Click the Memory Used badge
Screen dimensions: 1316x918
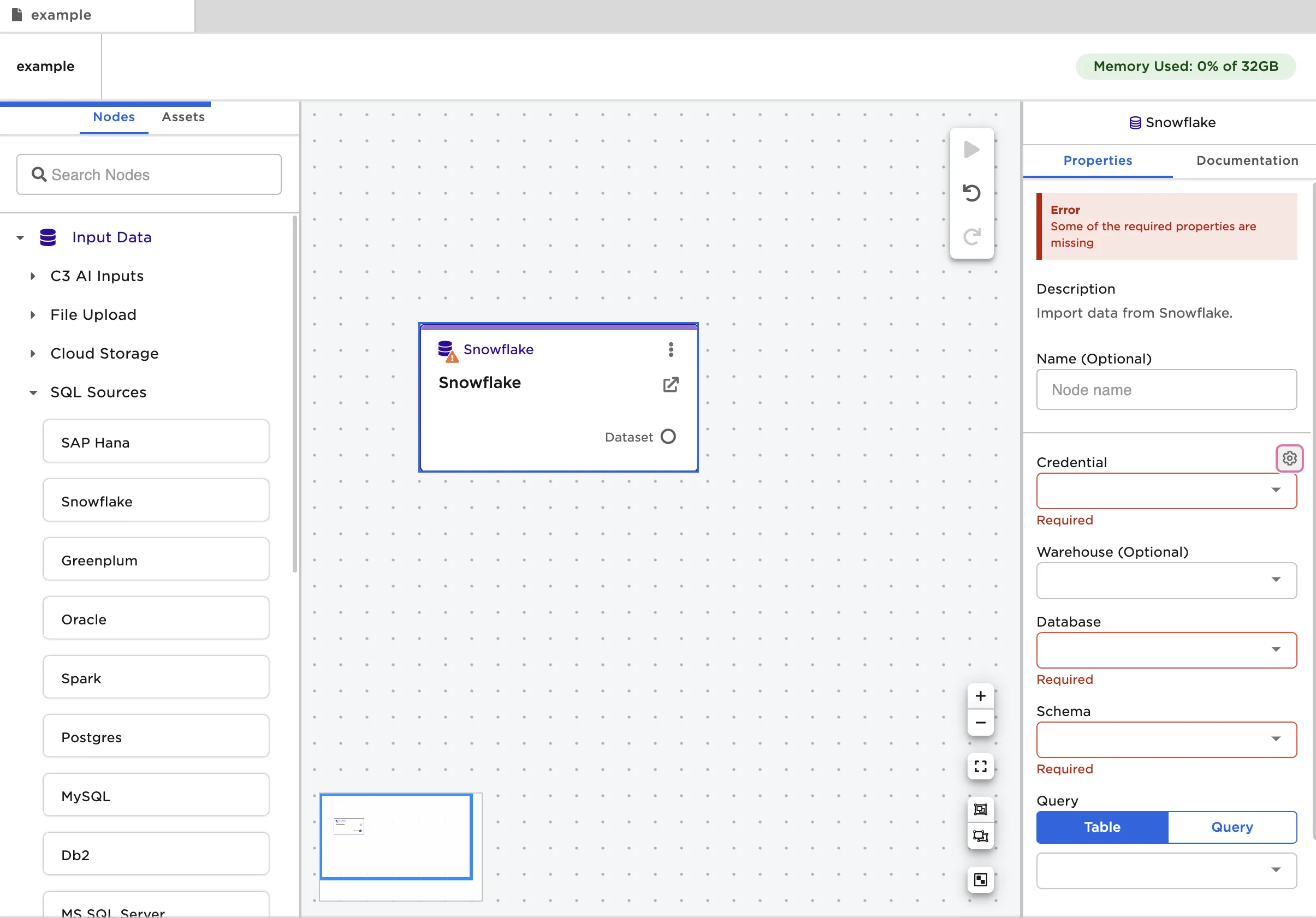click(1185, 66)
